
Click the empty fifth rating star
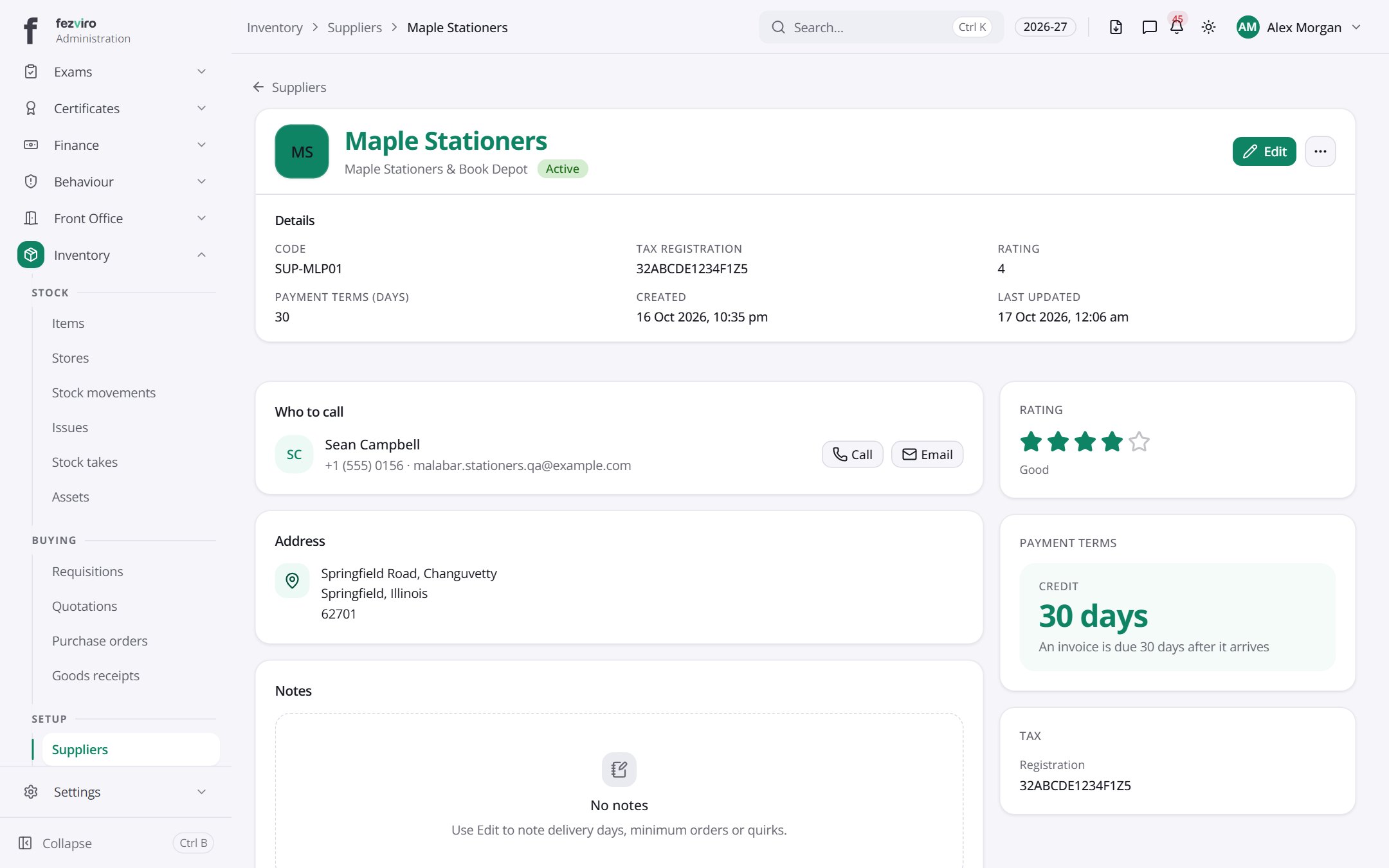pyautogui.click(x=1139, y=442)
